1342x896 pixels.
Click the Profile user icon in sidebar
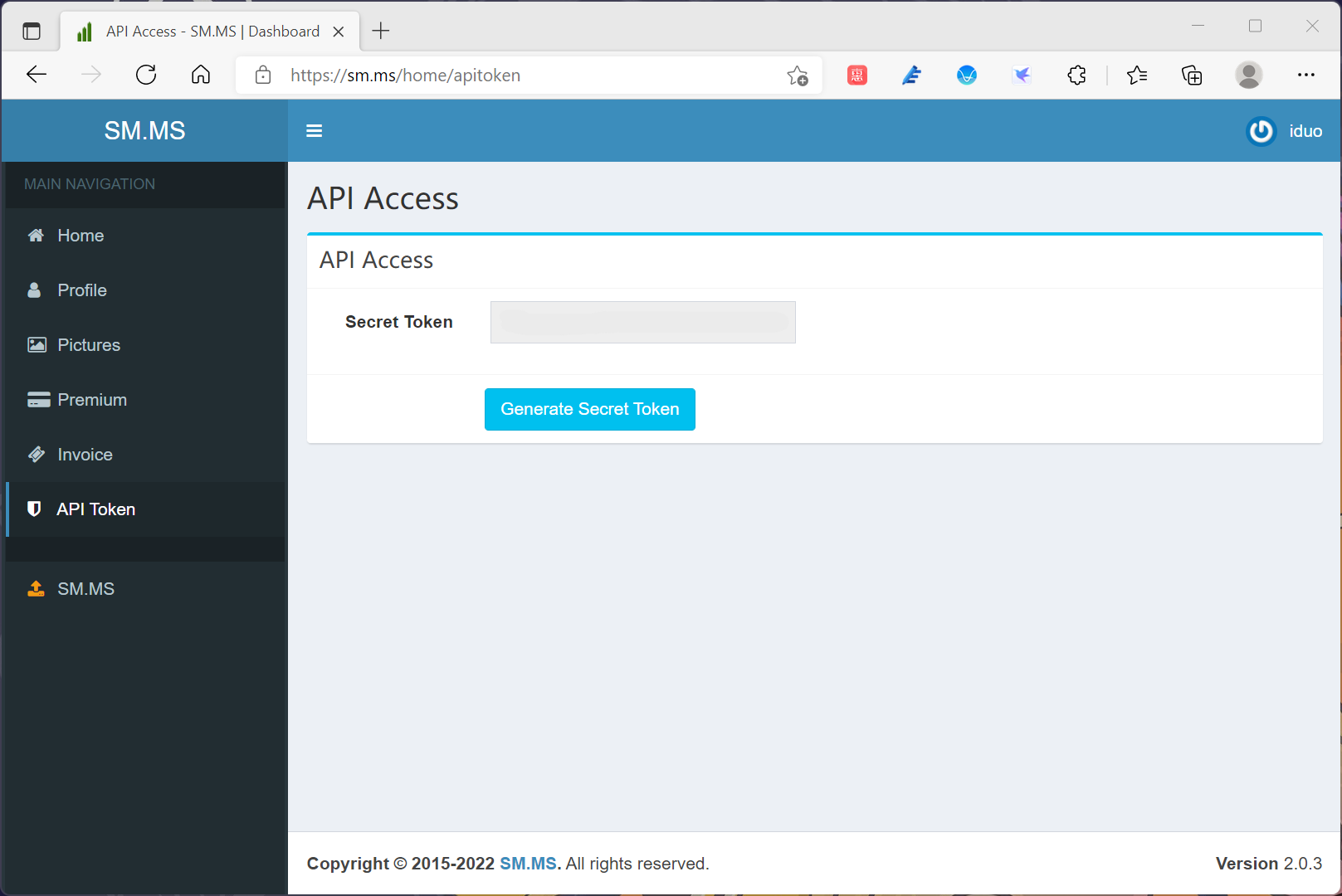34,290
